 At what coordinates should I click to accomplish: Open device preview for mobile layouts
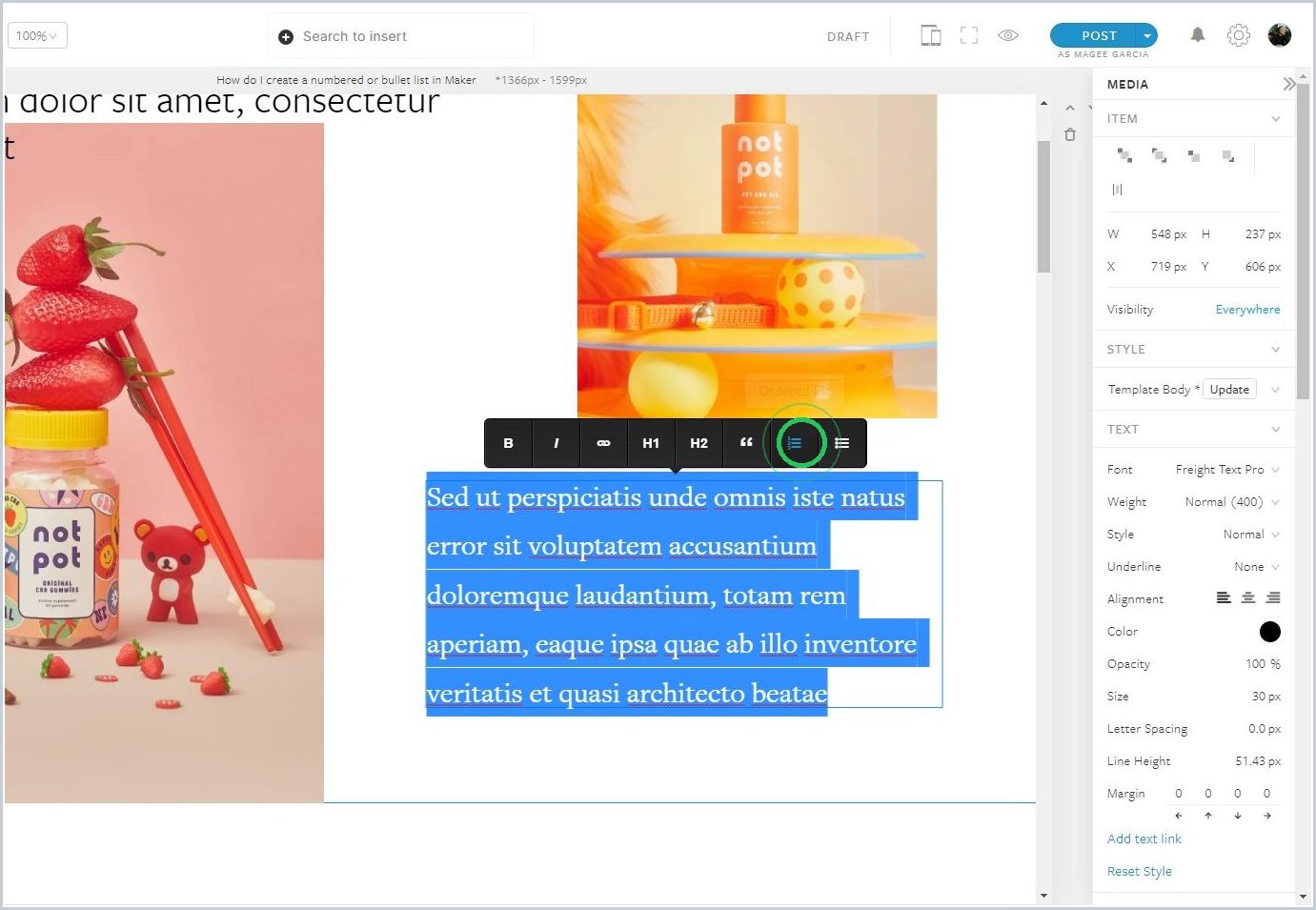931,36
